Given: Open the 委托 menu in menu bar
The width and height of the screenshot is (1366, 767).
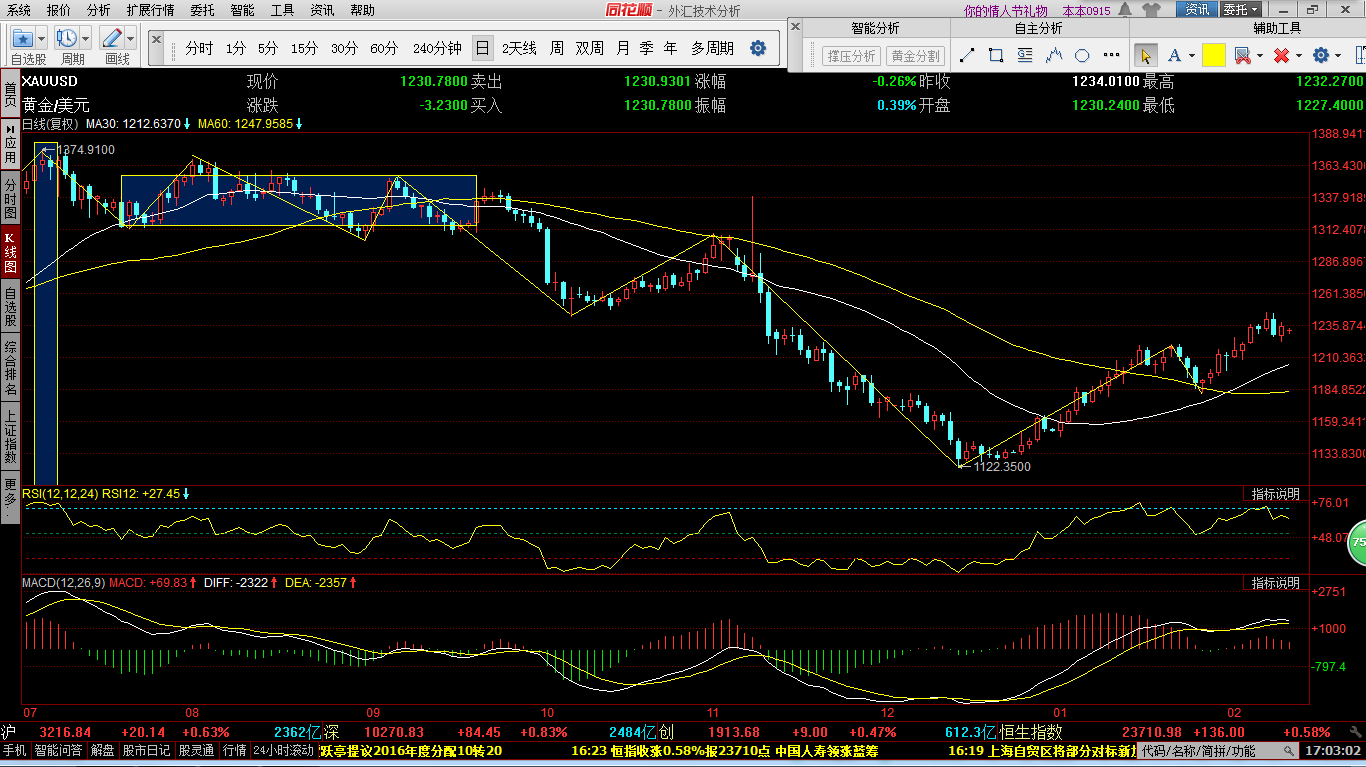Looking at the screenshot, I should click(202, 10).
